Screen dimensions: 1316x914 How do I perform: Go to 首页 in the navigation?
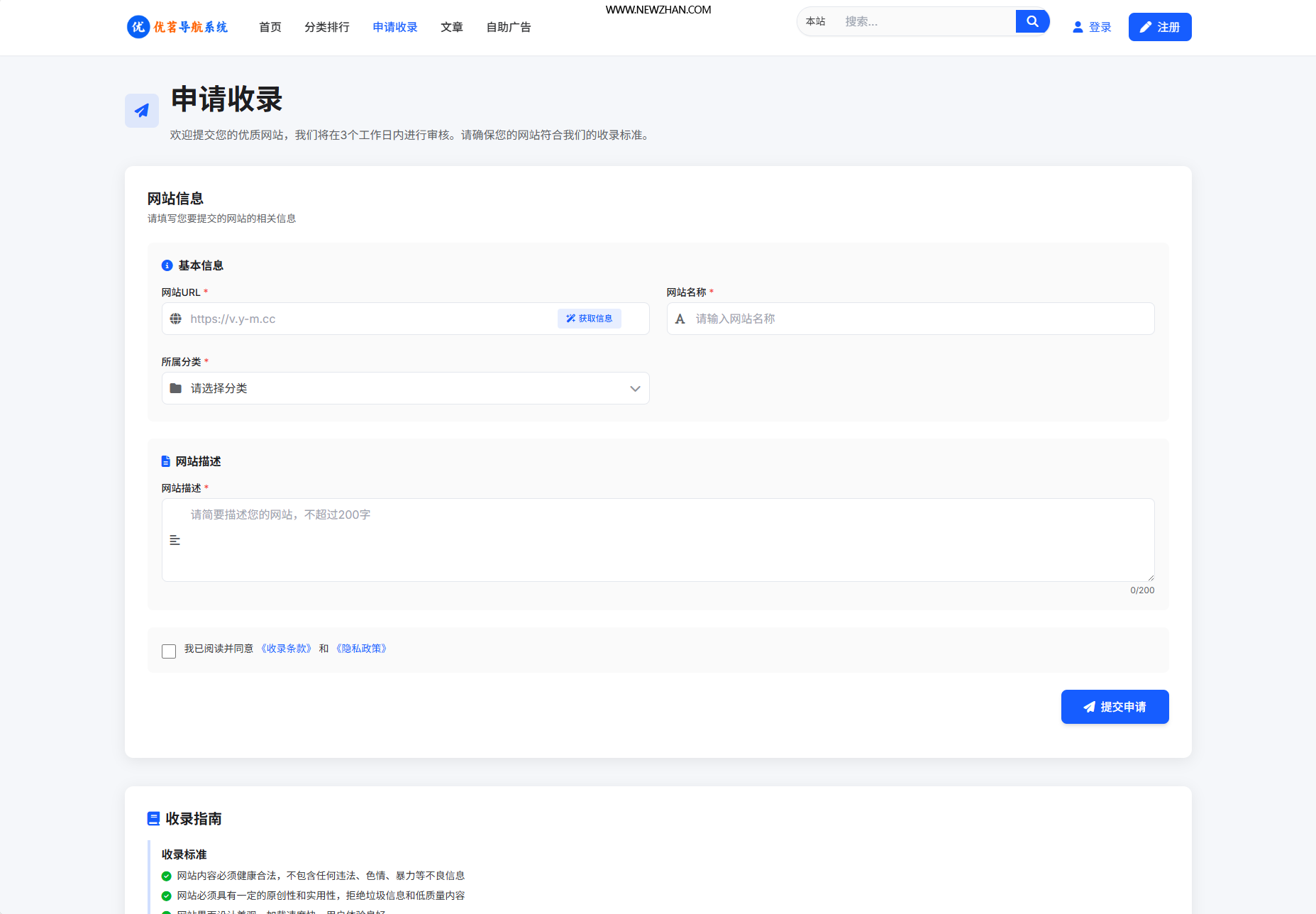click(x=270, y=27)
